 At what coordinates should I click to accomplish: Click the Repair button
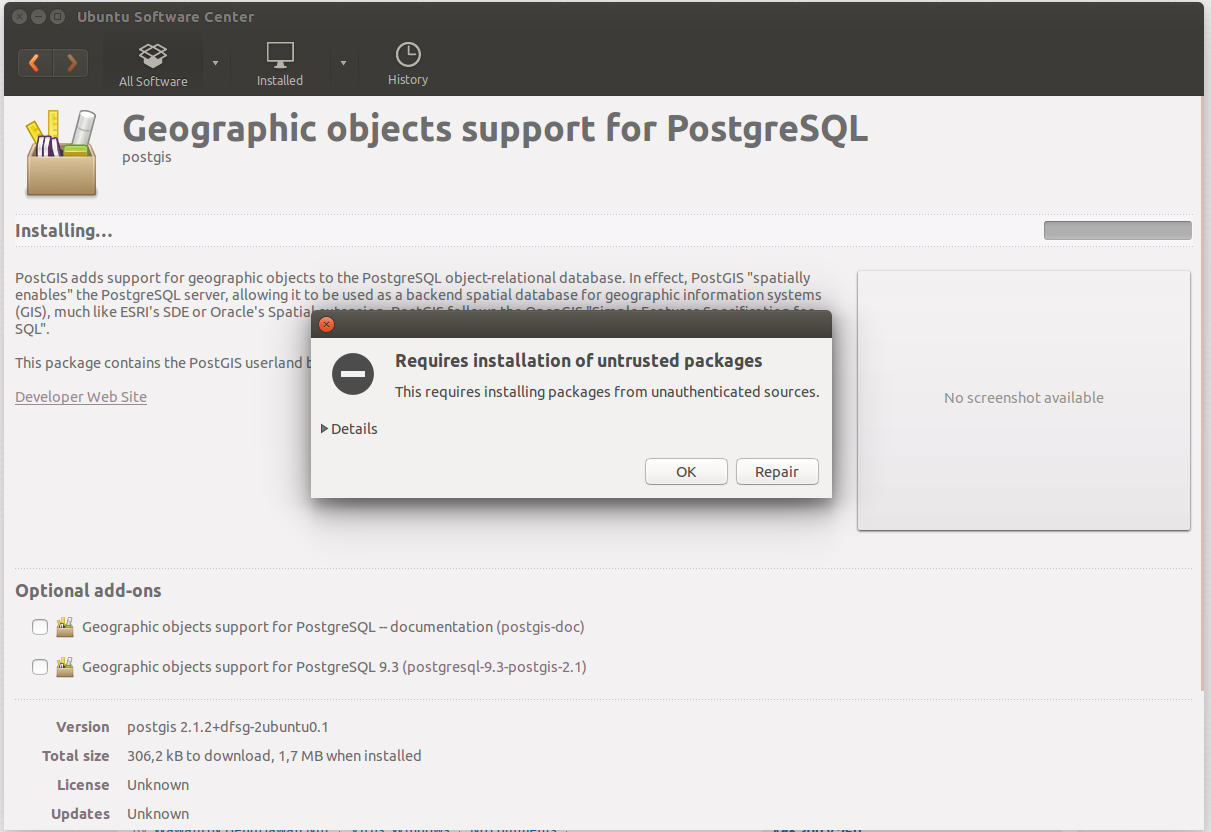point(777,472)
